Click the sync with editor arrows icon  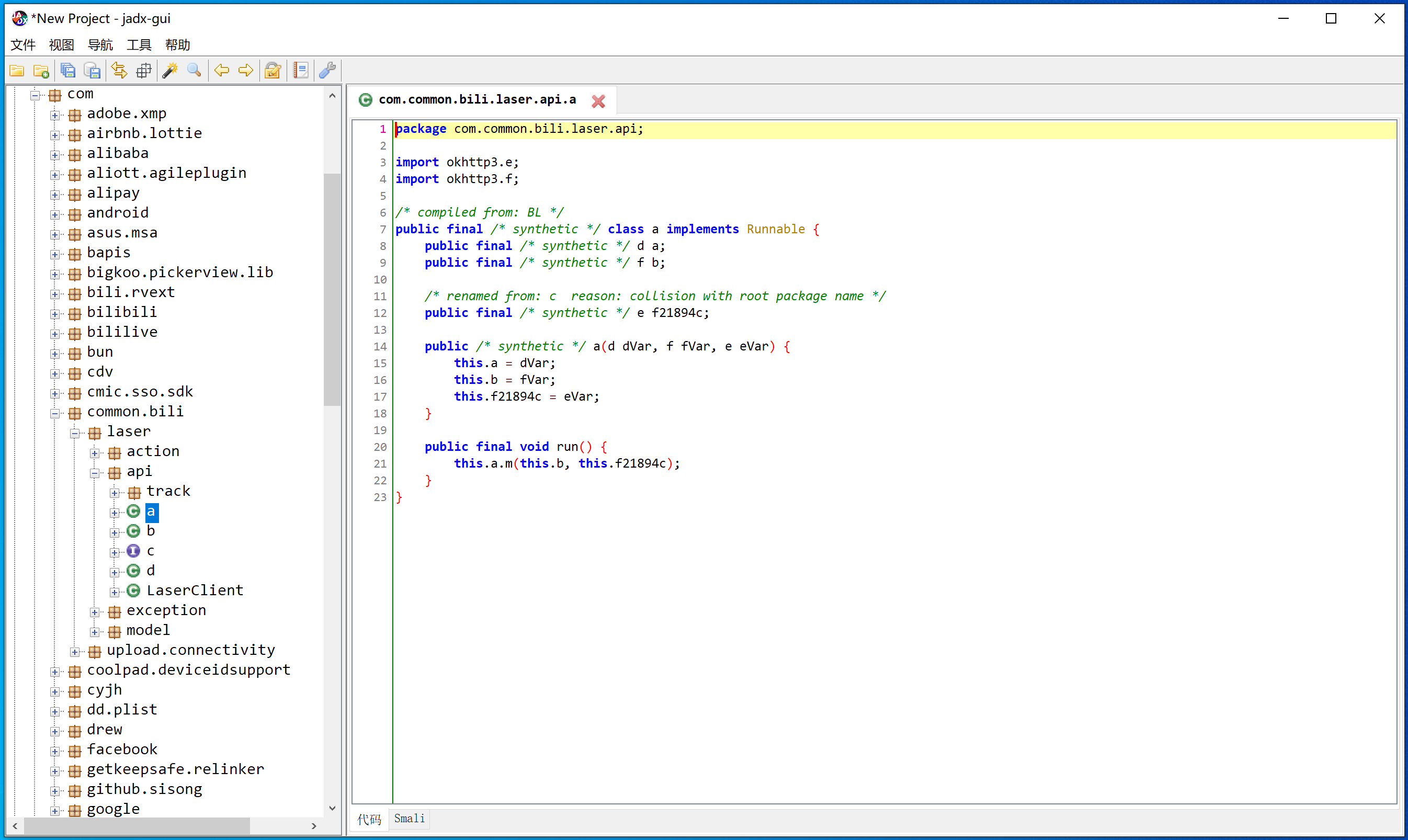[x=119, y=71]
